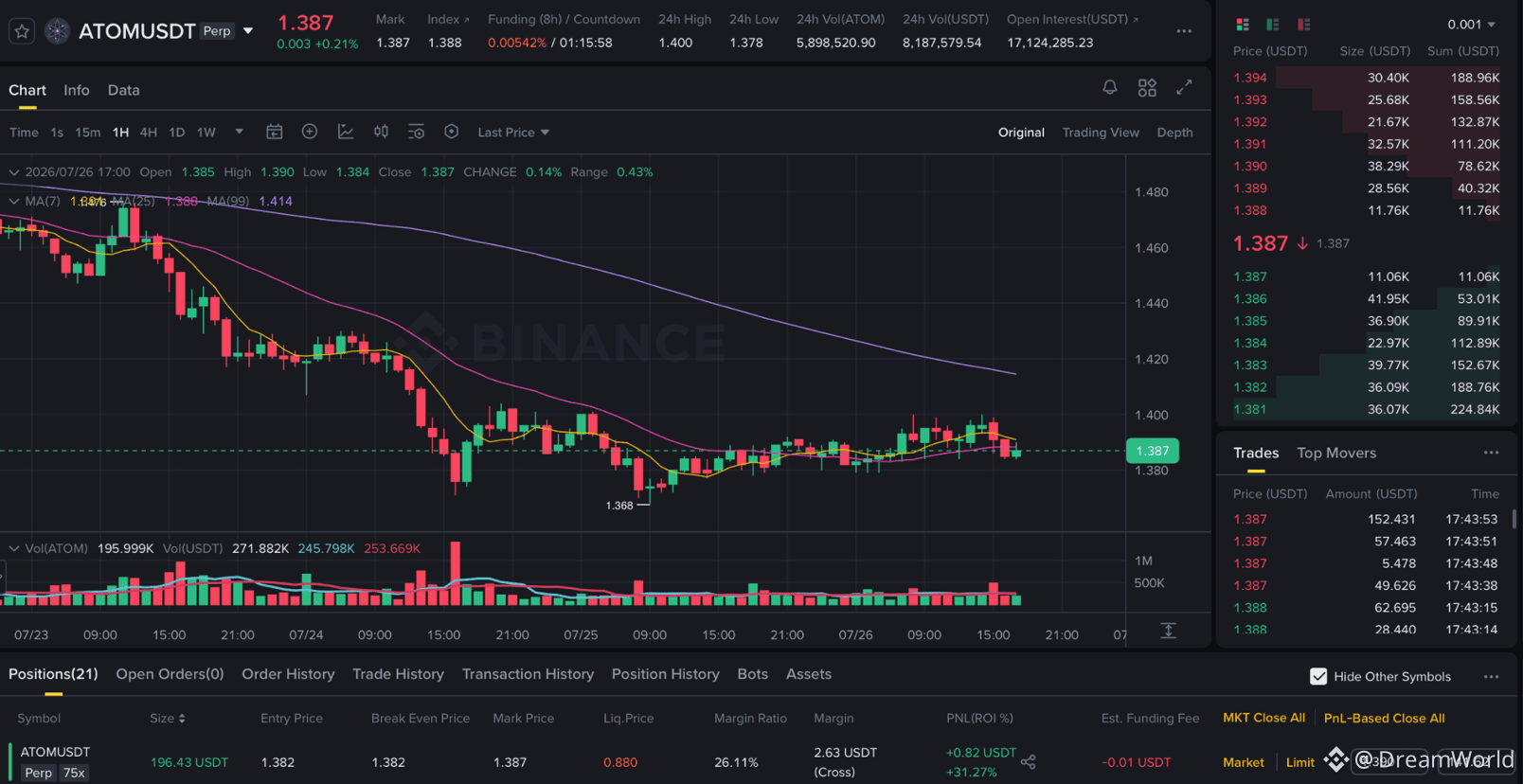
Task: Switch to Trading View chart mode
Action: [x=1101, y=133]
